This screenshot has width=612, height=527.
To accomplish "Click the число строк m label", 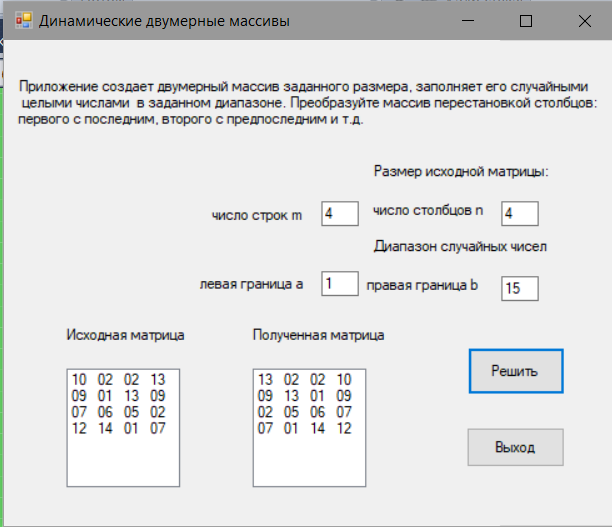I will tap(257, 215).
